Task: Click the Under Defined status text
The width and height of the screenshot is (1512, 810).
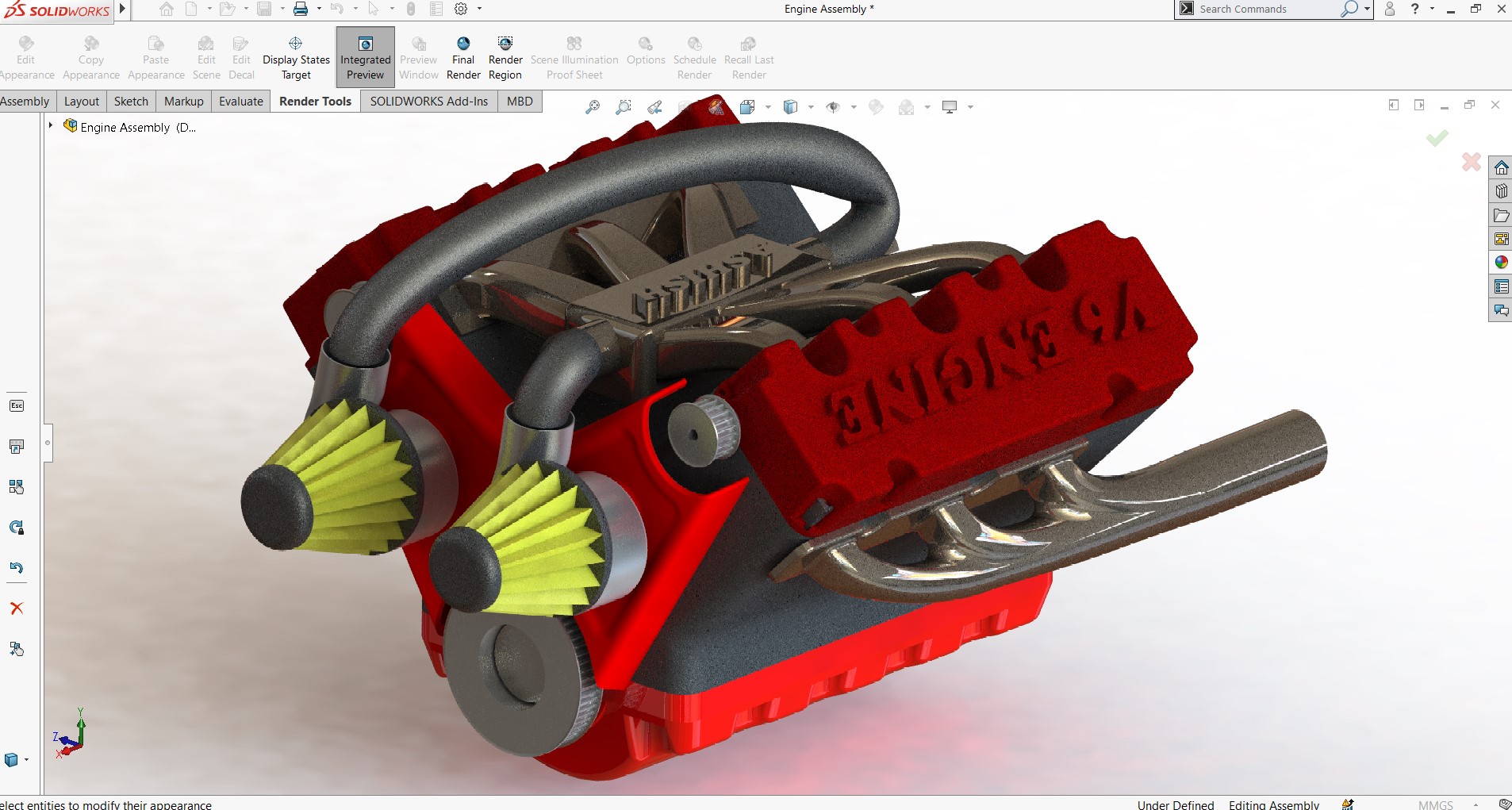Action: tap(1176, 804)
